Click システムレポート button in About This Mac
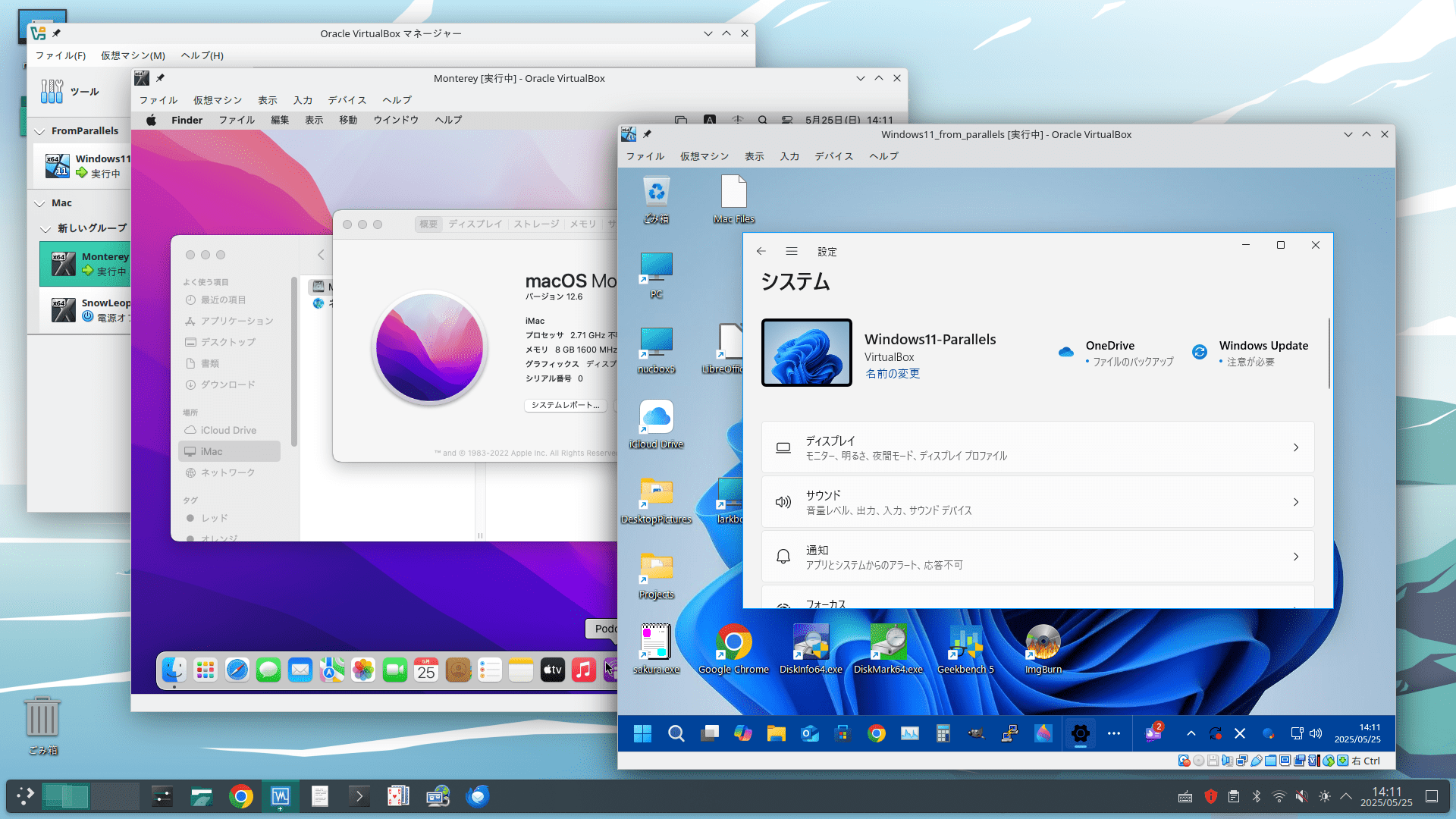 coord(566,405)
